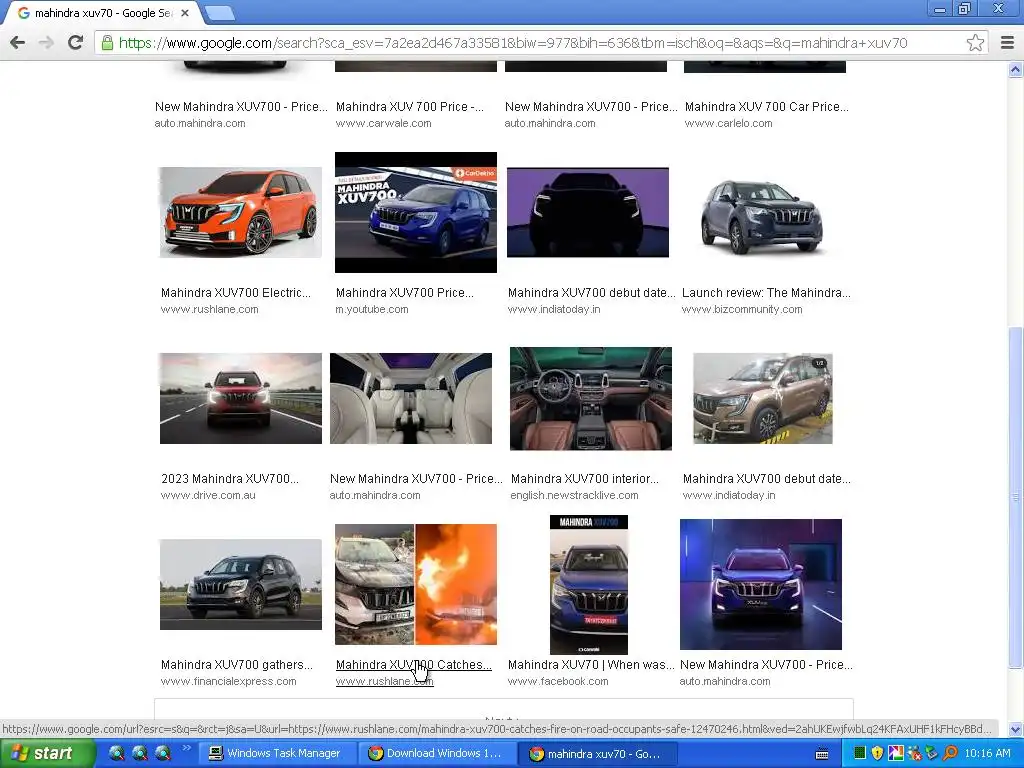Click the browser Forward arrow
This screenshot has height=768, width=1024.
(x=46, y=42)
